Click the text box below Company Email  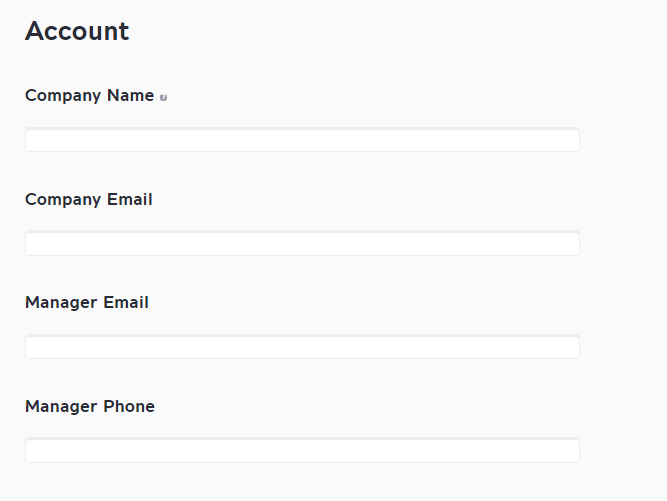pos(302,243)
